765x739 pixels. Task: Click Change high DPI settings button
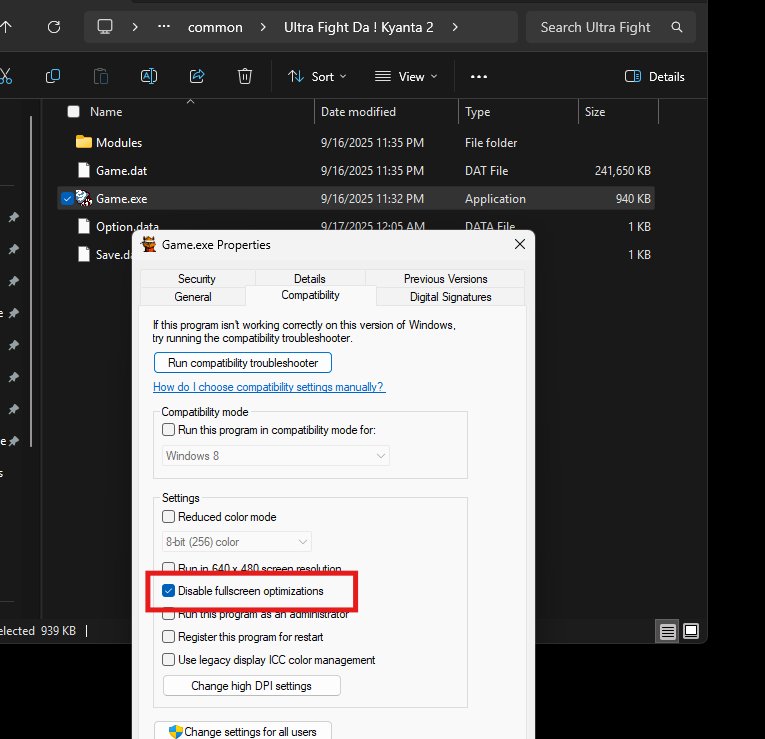(x=252, y=686)
